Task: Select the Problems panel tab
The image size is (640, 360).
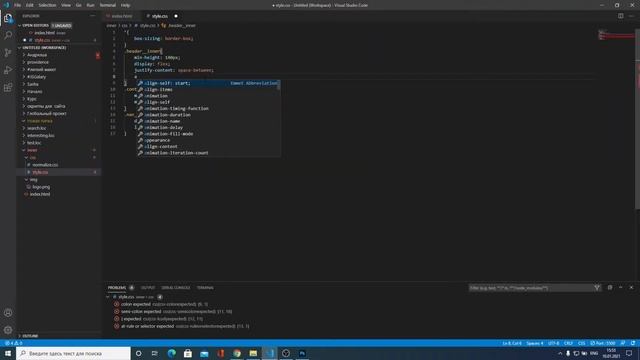Action: point(117,288)
